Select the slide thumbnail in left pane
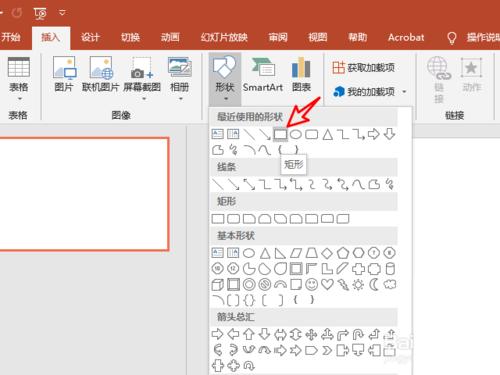This screenshot has height=375, width=500. tap(84, 194)
